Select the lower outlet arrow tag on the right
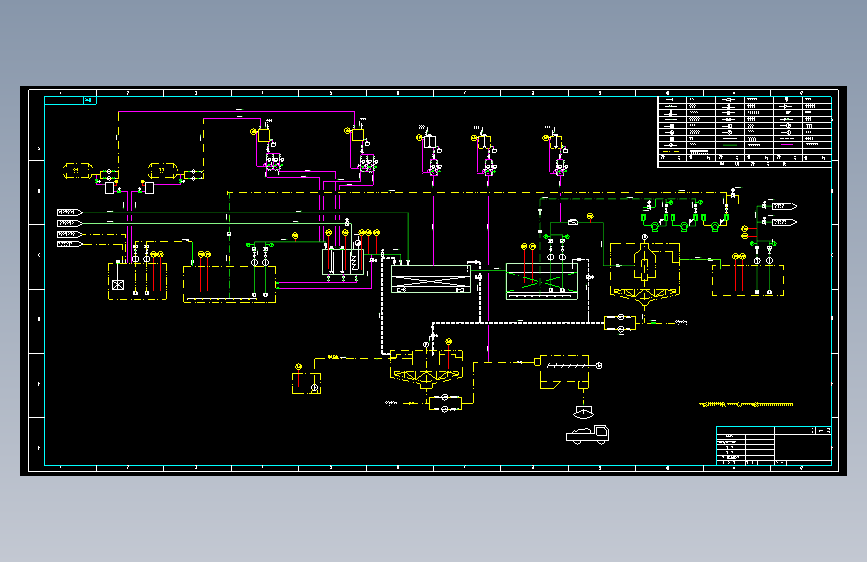The height and width of the screenshot is (562, 867). (784, 222)
